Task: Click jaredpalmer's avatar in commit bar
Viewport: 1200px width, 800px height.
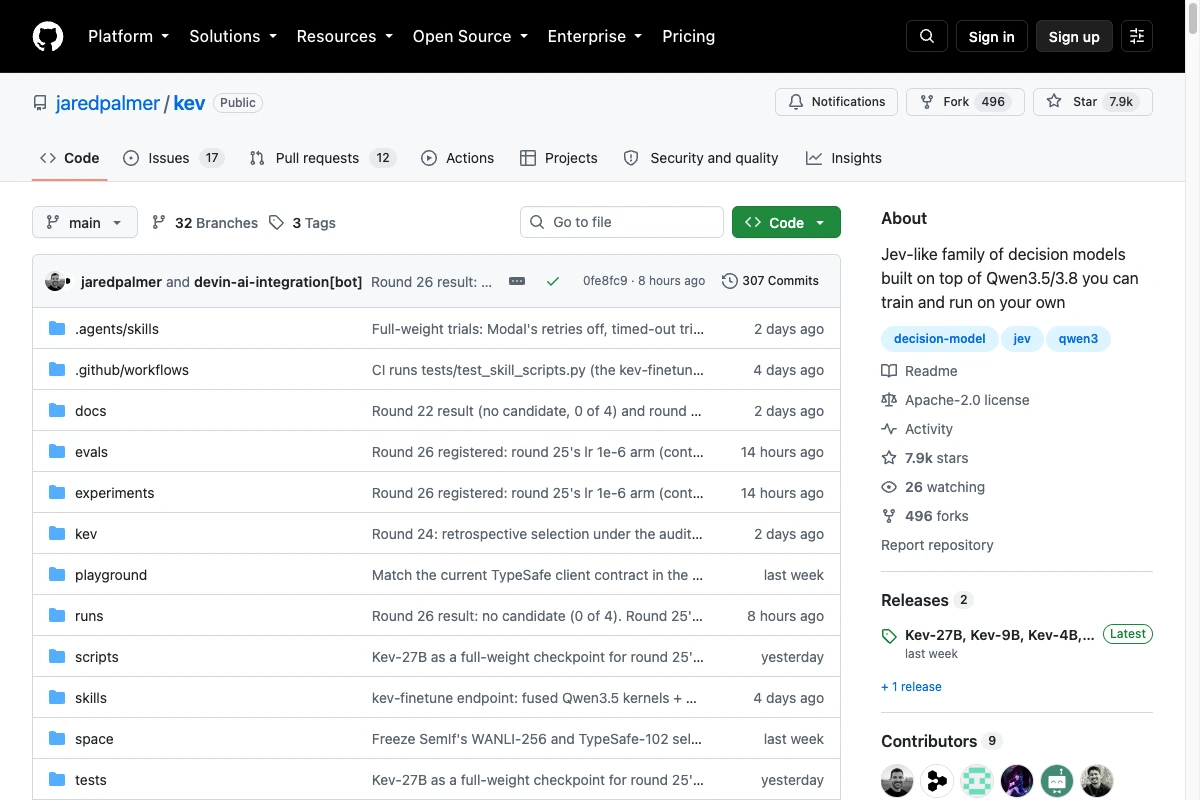Action: pos(56,281)
